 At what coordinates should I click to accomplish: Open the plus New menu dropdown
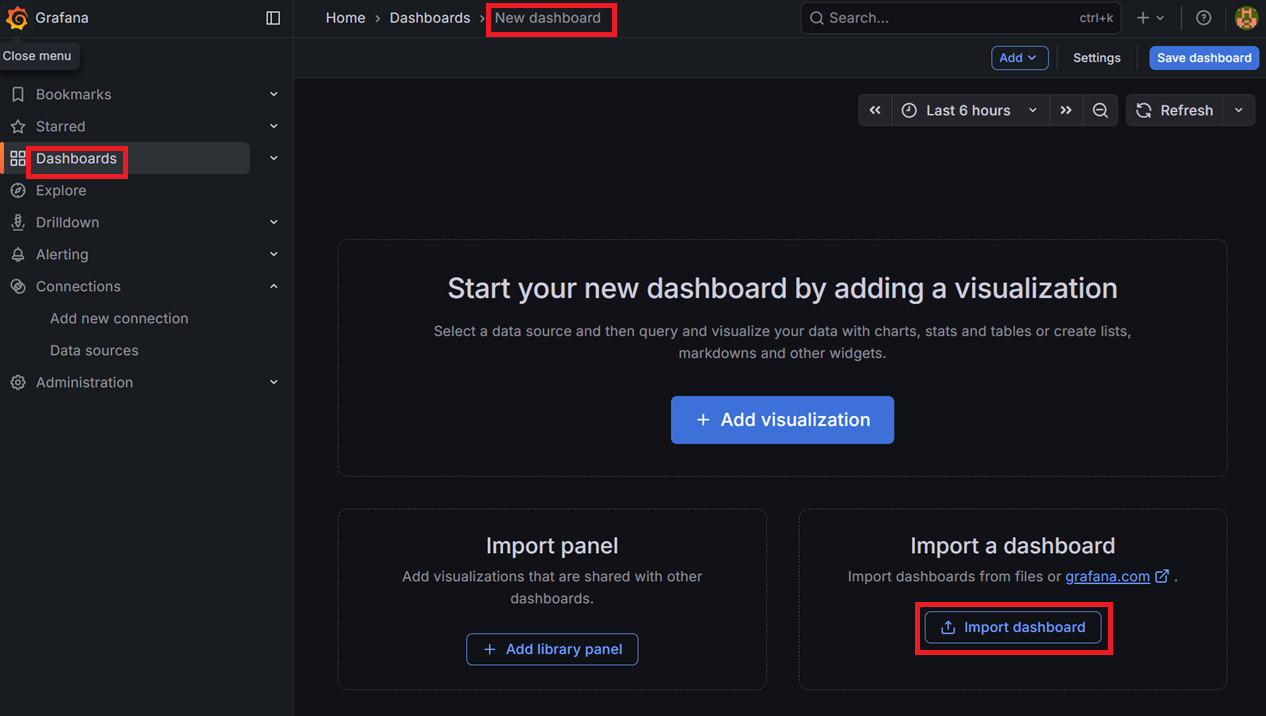pos(1151,18)
